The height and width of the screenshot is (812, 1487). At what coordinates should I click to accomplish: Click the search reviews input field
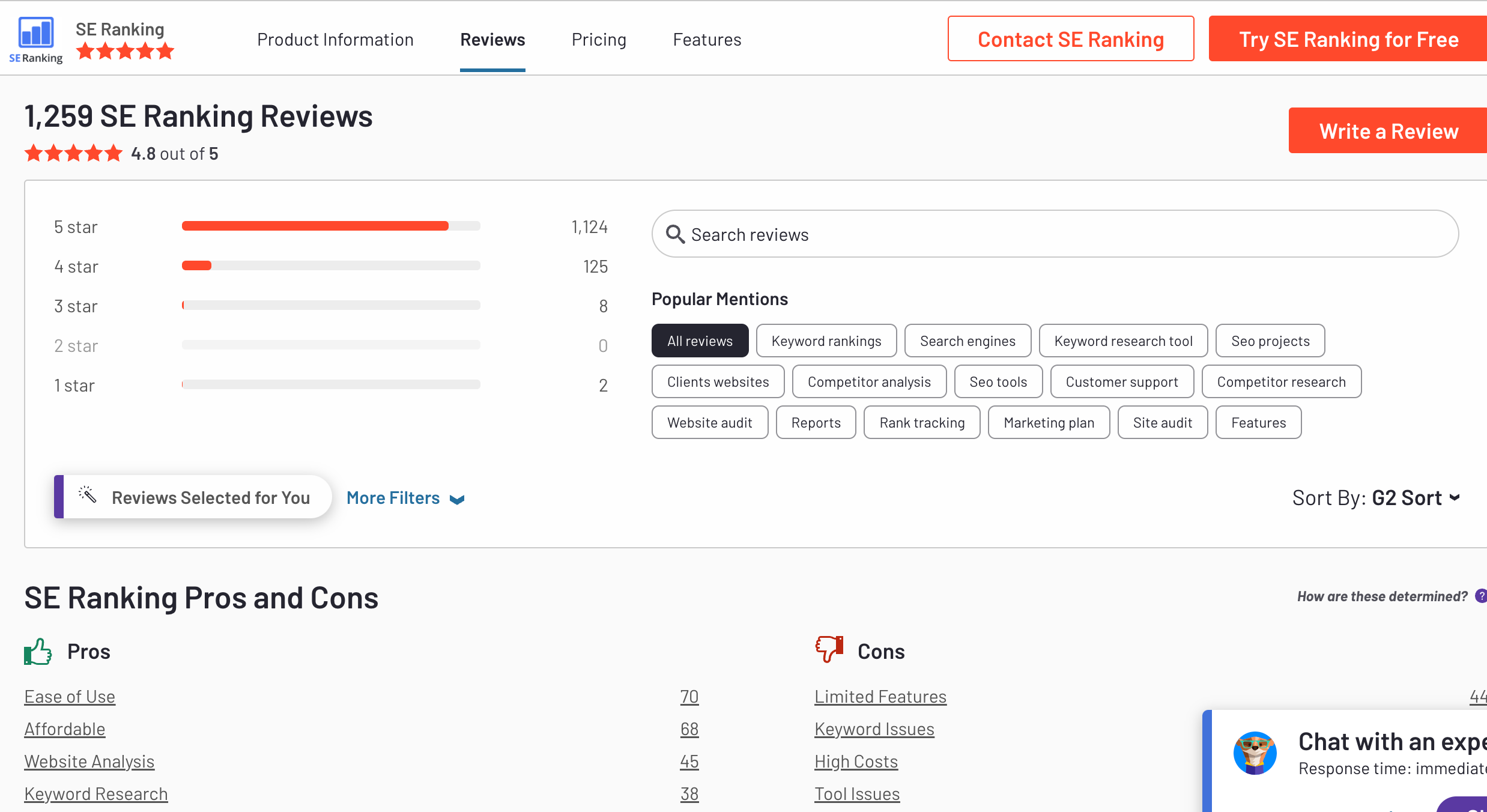pyautogui.click(x=1054, y=234)
